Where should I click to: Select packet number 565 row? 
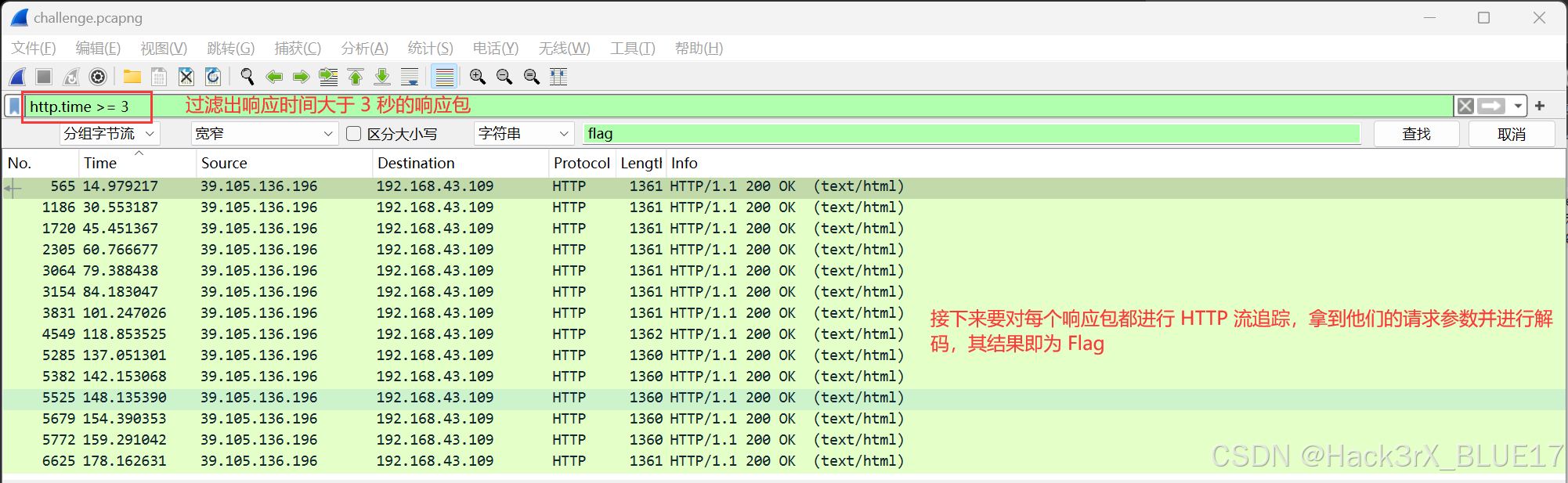click(x=783, y=186)
